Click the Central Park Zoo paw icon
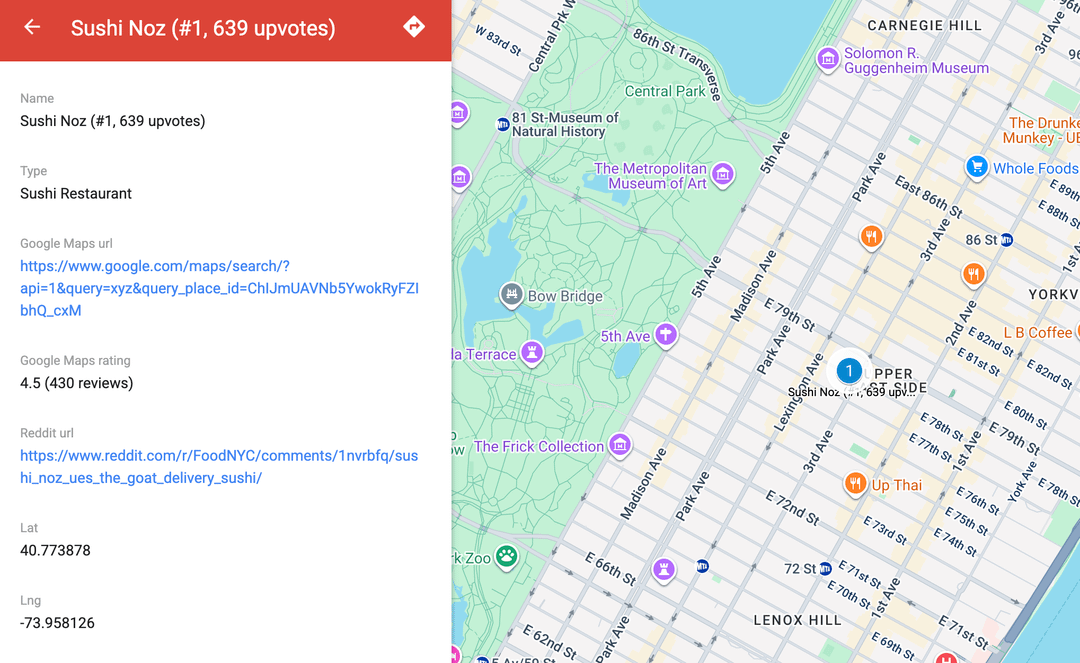This screenshot has height=663, width=1080. click(x=507, y=557)
